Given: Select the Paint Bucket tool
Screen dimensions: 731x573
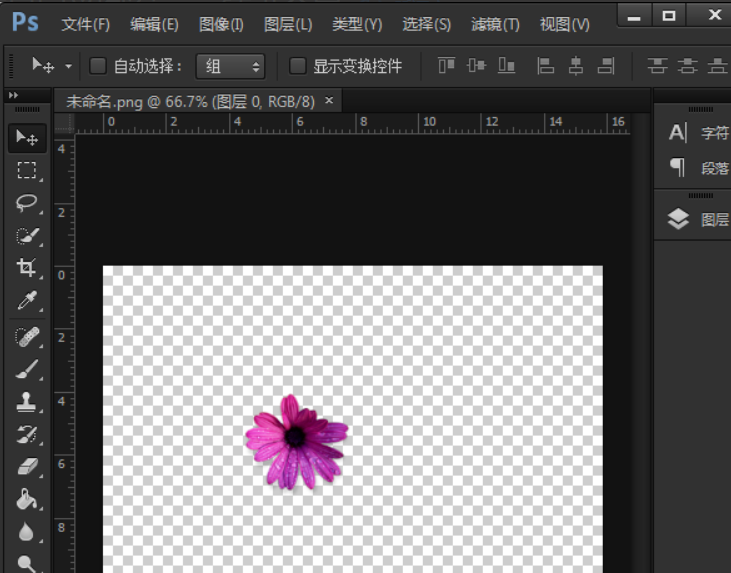Looking at the screenshot, I should coord(27,499).
